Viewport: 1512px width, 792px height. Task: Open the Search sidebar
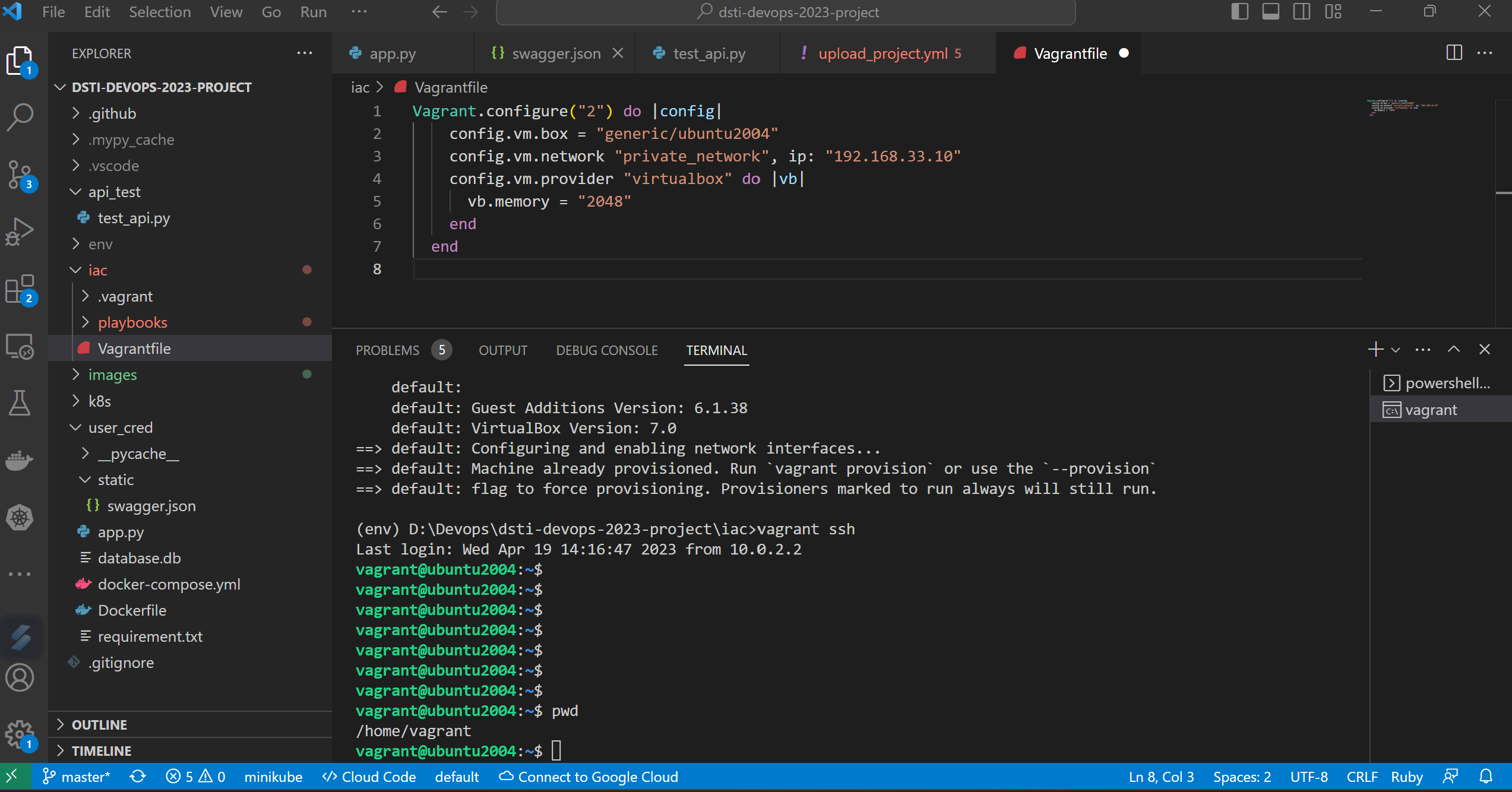pyautogui.click(x=20, y=116)
